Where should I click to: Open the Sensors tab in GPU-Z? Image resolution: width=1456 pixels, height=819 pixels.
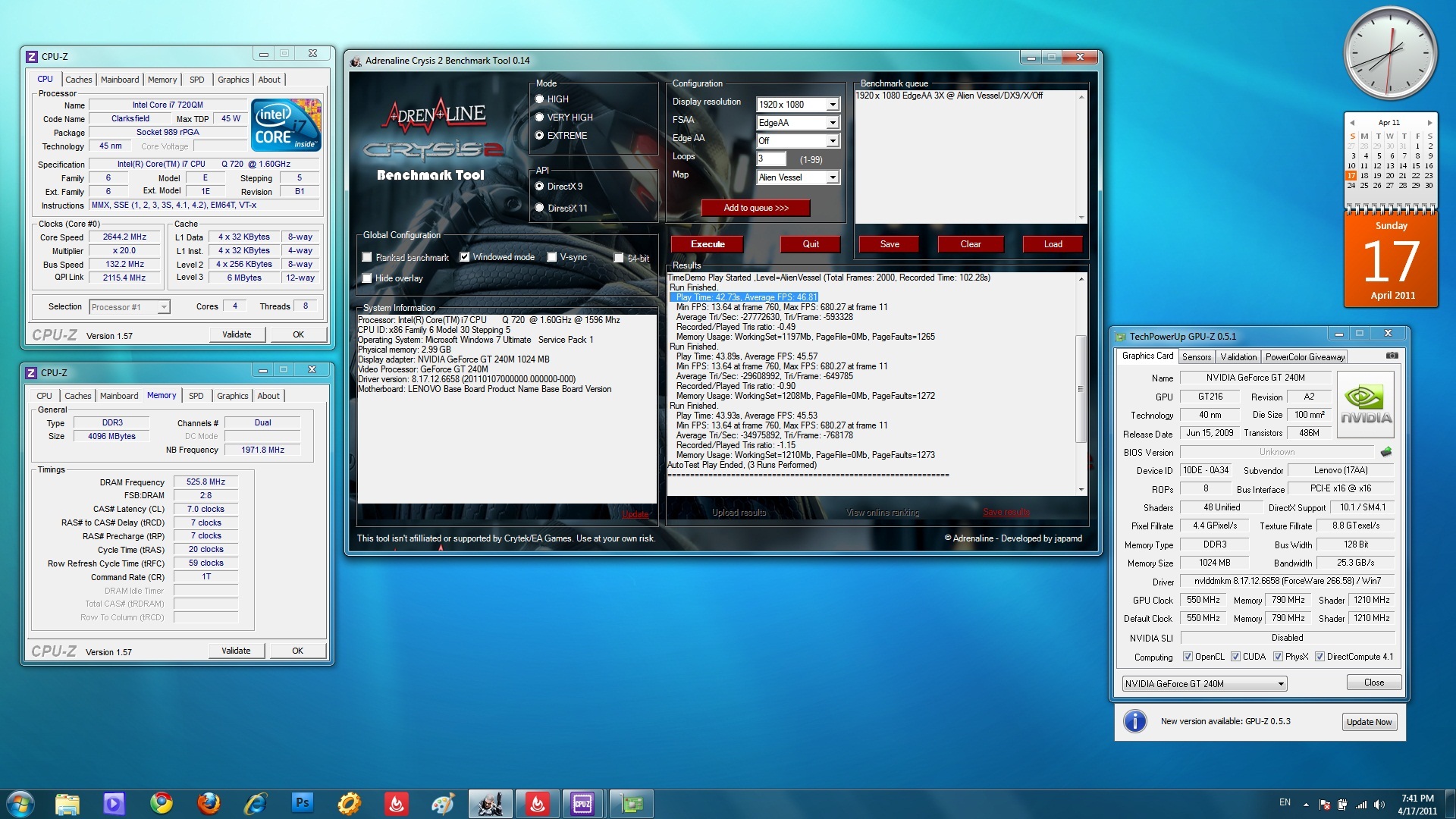point(1196,356)
